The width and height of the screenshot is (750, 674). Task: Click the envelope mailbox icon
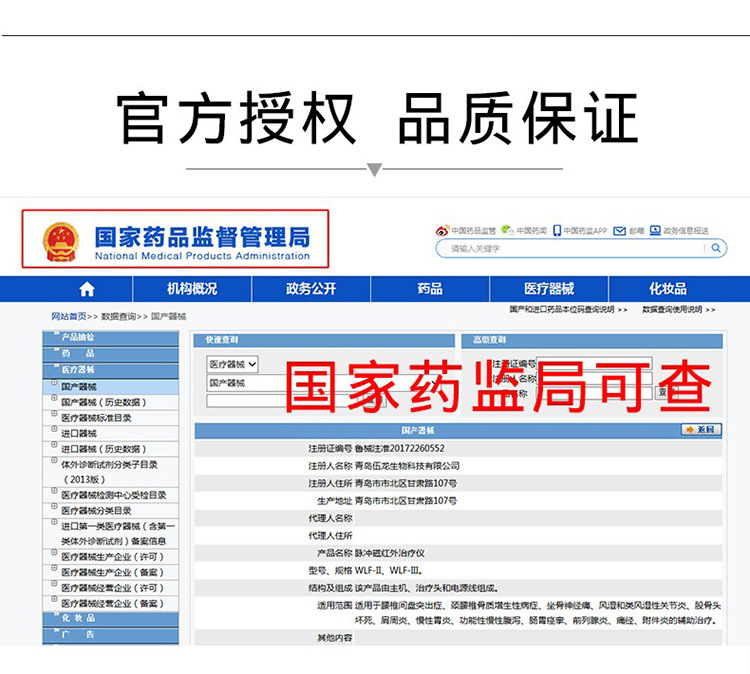point(619,231)
